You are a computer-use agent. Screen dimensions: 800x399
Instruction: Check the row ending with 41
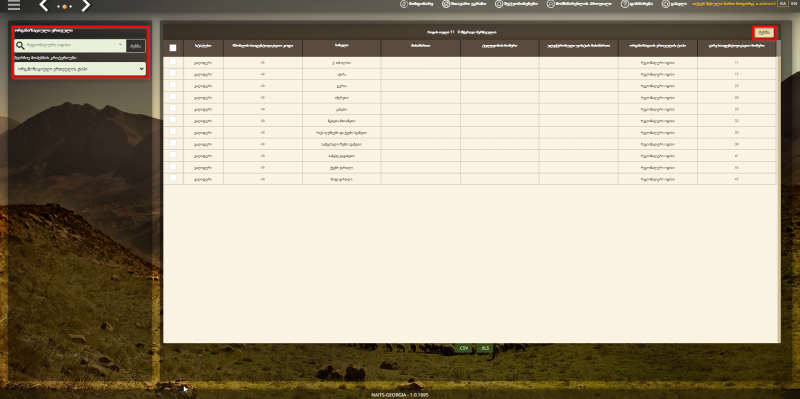[x=173, y=155]
